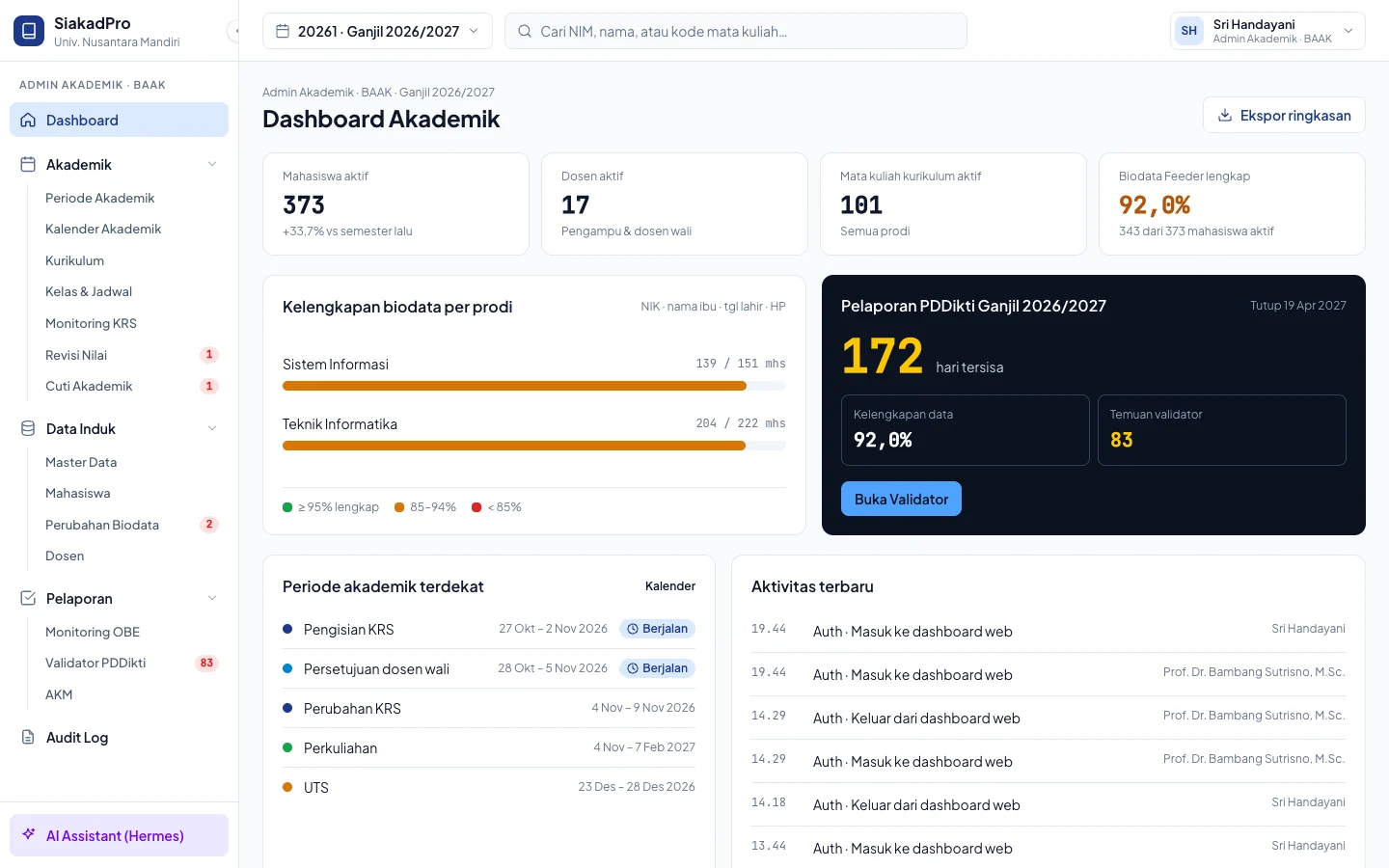Click the Teknik Informatika progress bar
This screenshot has width=1389, height=868.
click(x=534, y=446)
